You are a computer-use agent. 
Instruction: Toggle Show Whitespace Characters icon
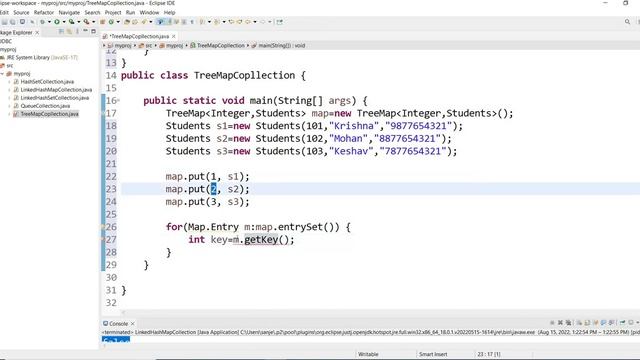click(192, 22)
